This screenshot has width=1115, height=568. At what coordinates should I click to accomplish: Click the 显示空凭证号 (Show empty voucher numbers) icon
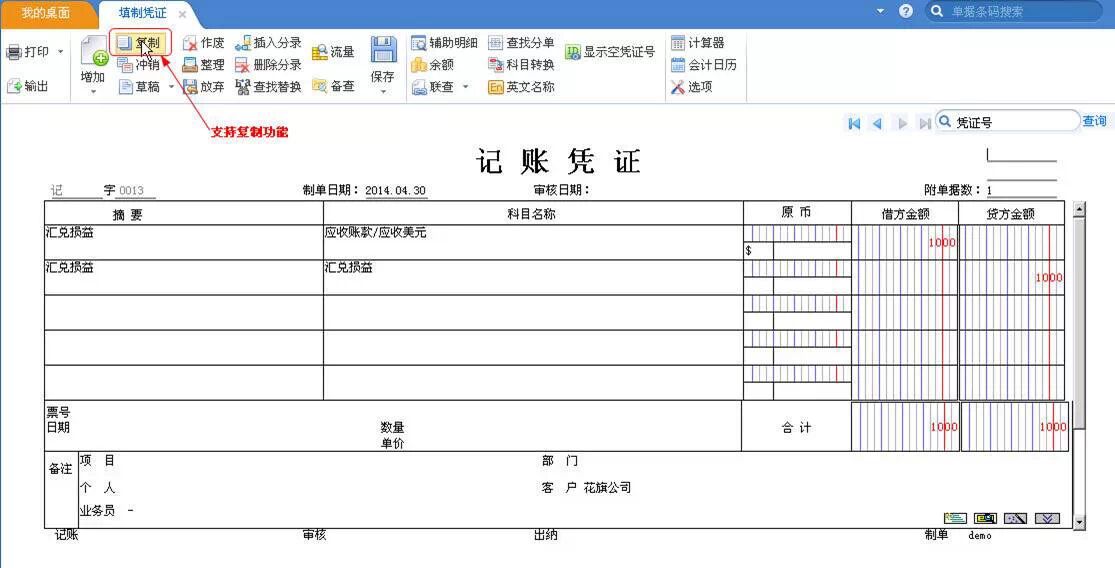click(x=573, y=53)
